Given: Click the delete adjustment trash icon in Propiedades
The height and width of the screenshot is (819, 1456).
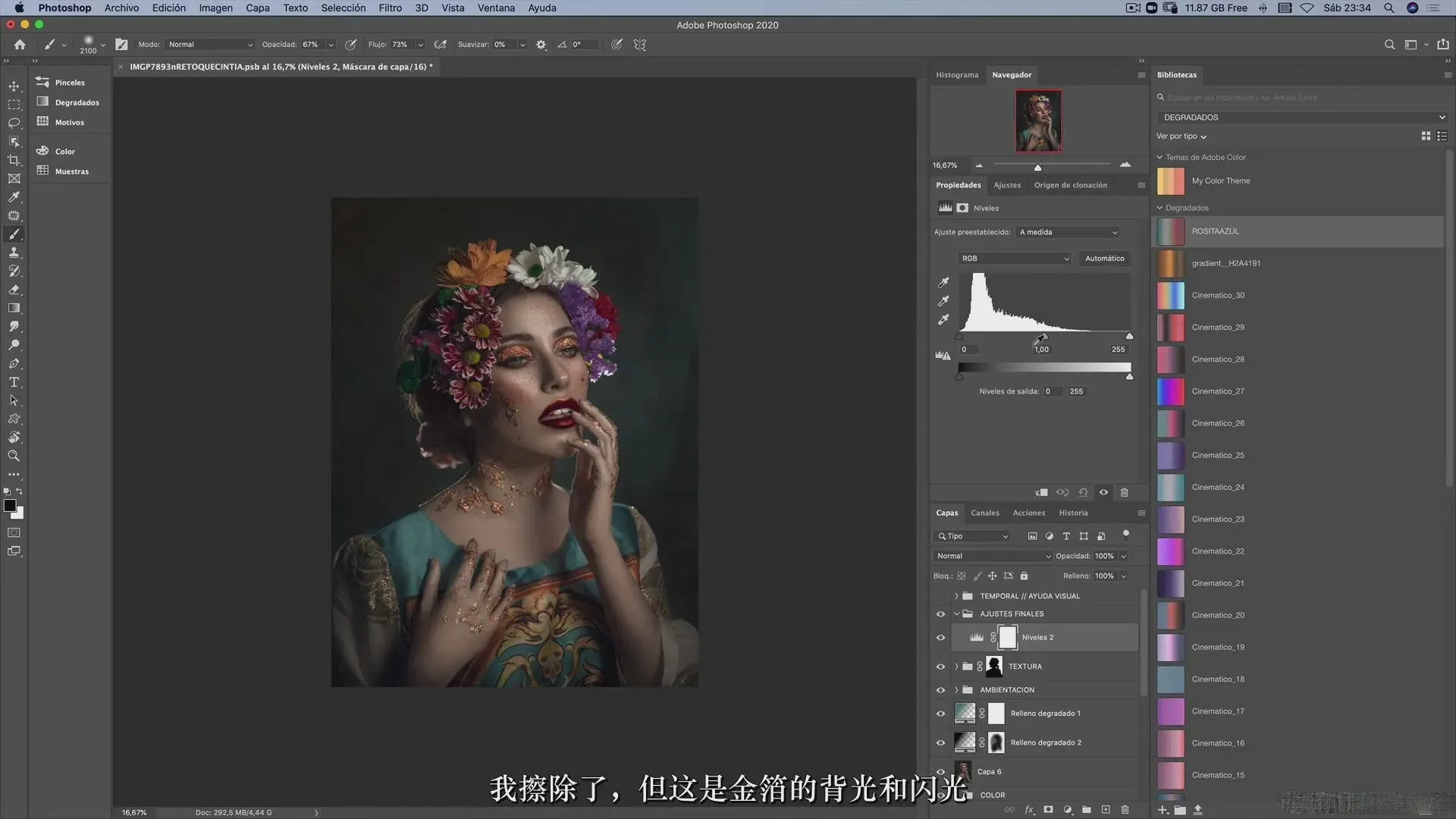Looking at the screenshot, I should pyautogui.click(x=1124, y=493).
